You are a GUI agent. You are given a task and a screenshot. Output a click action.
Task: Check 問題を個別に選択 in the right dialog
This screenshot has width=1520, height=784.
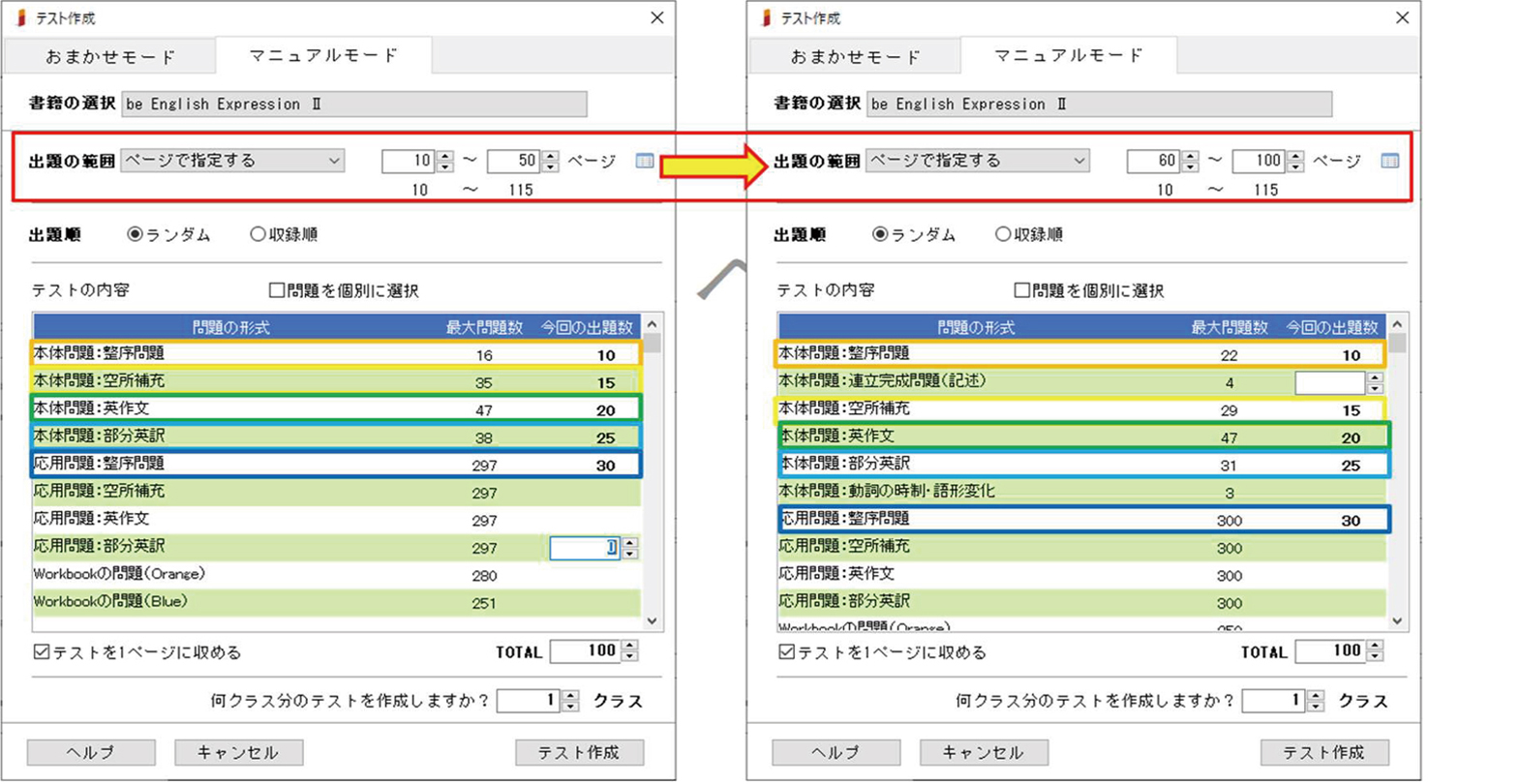pos(1021,290)
